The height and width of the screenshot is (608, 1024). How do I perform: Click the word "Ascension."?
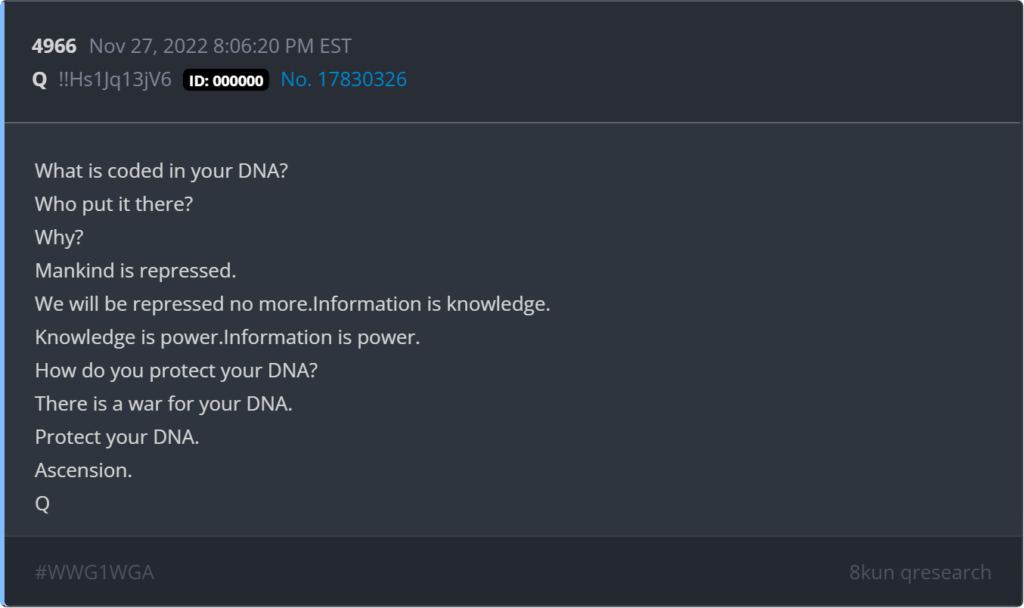point(83,471)
